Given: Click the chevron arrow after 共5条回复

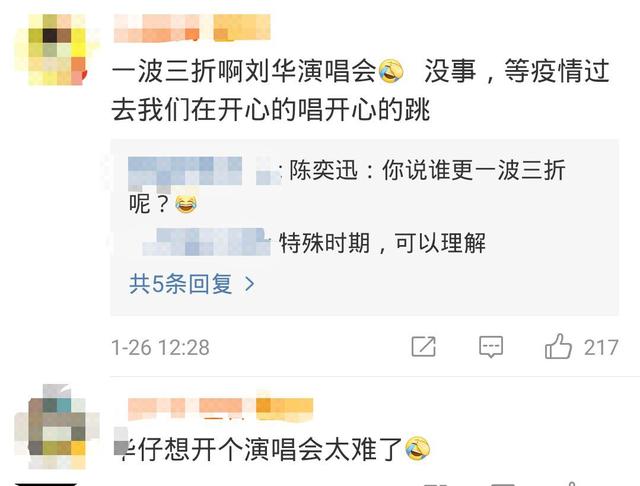Looking at the screenshot, I should [250, 284].
